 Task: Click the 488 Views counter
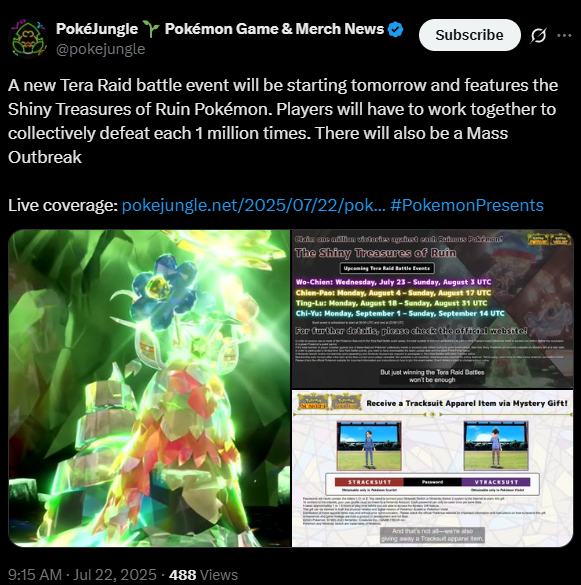click(203, 575)
